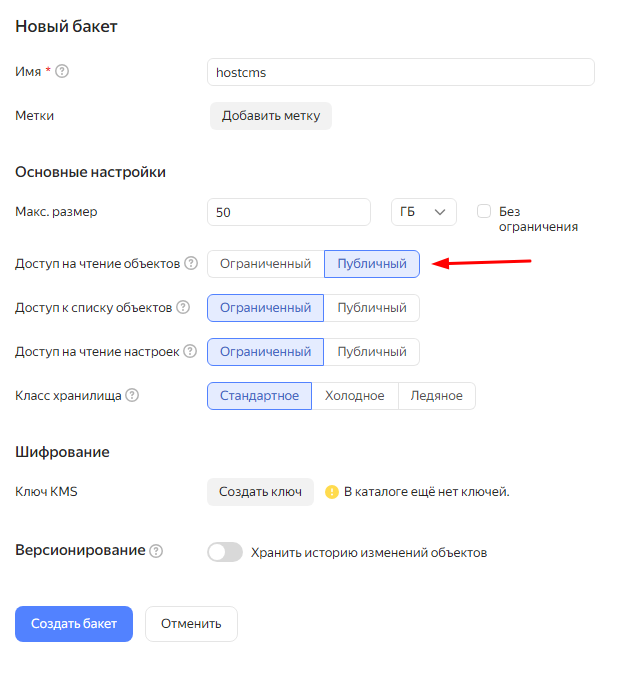Select Публичный for settings read access

coord(372,352)
